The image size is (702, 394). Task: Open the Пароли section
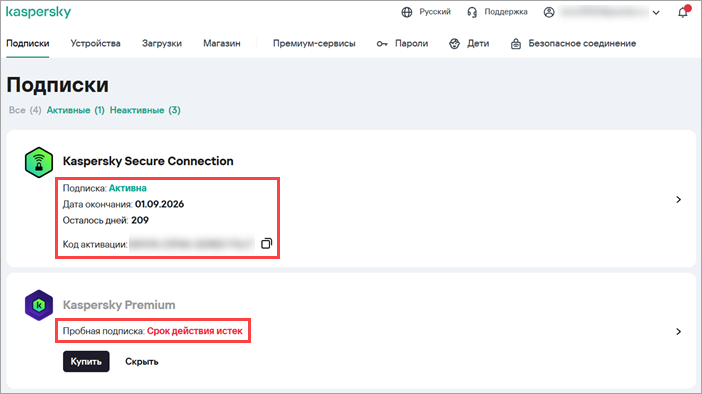pos(411,43)
